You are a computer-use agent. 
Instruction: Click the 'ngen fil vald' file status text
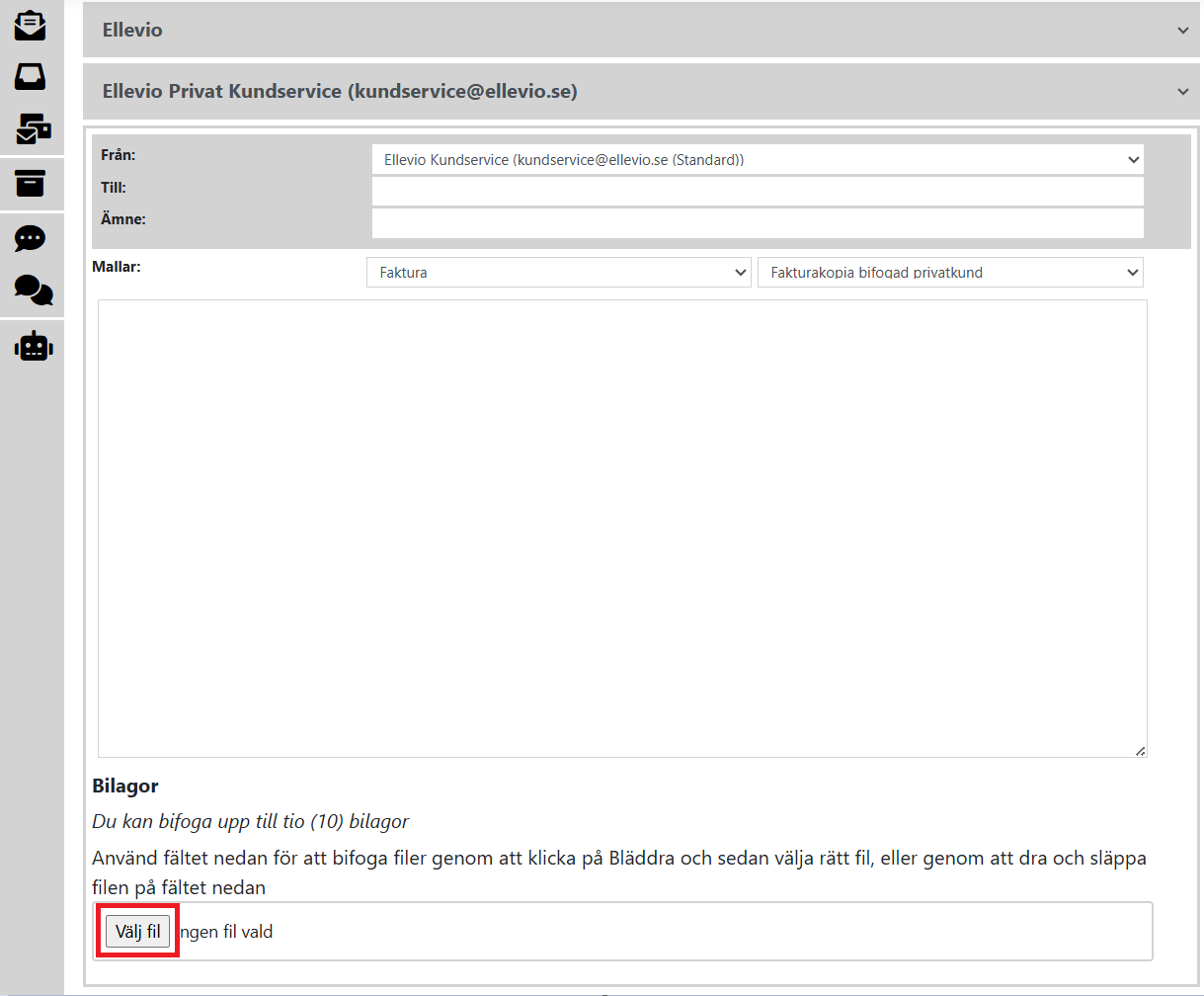point(226,932)
